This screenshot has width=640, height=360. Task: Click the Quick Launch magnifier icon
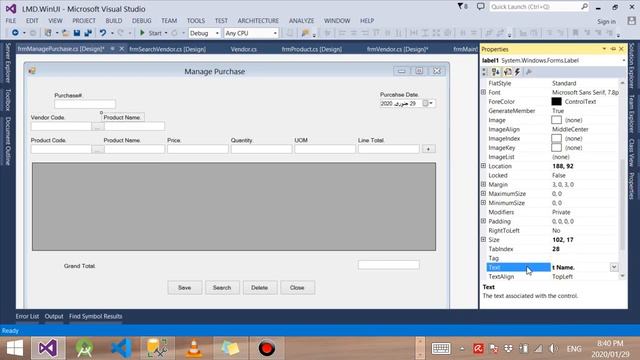[584, 7]
